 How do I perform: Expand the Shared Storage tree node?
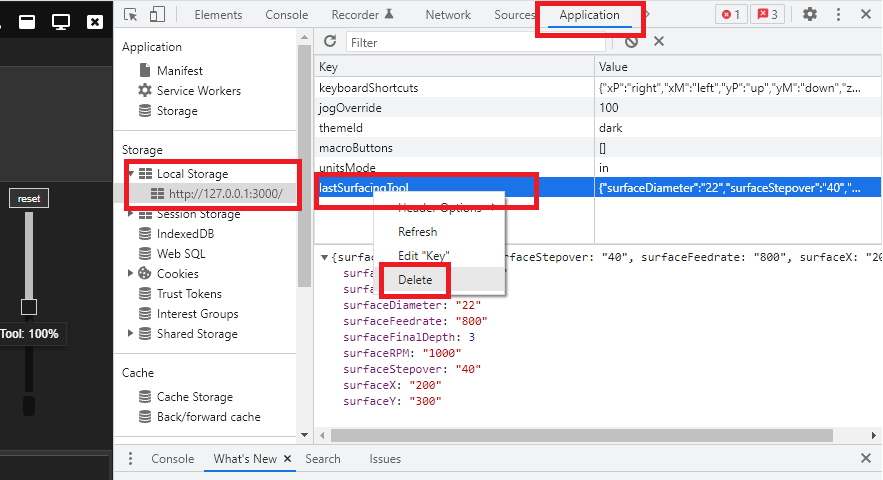coord(131,334)
